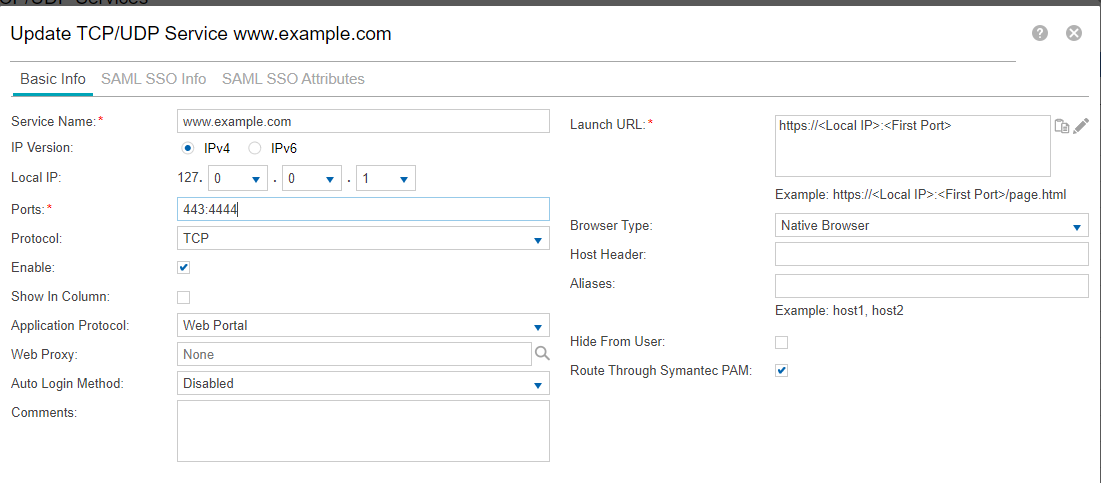Image resolution: width=1101 pixels, height=483 pixels.
Task: Tick the Hide From User checkbox
Action: 782,342
